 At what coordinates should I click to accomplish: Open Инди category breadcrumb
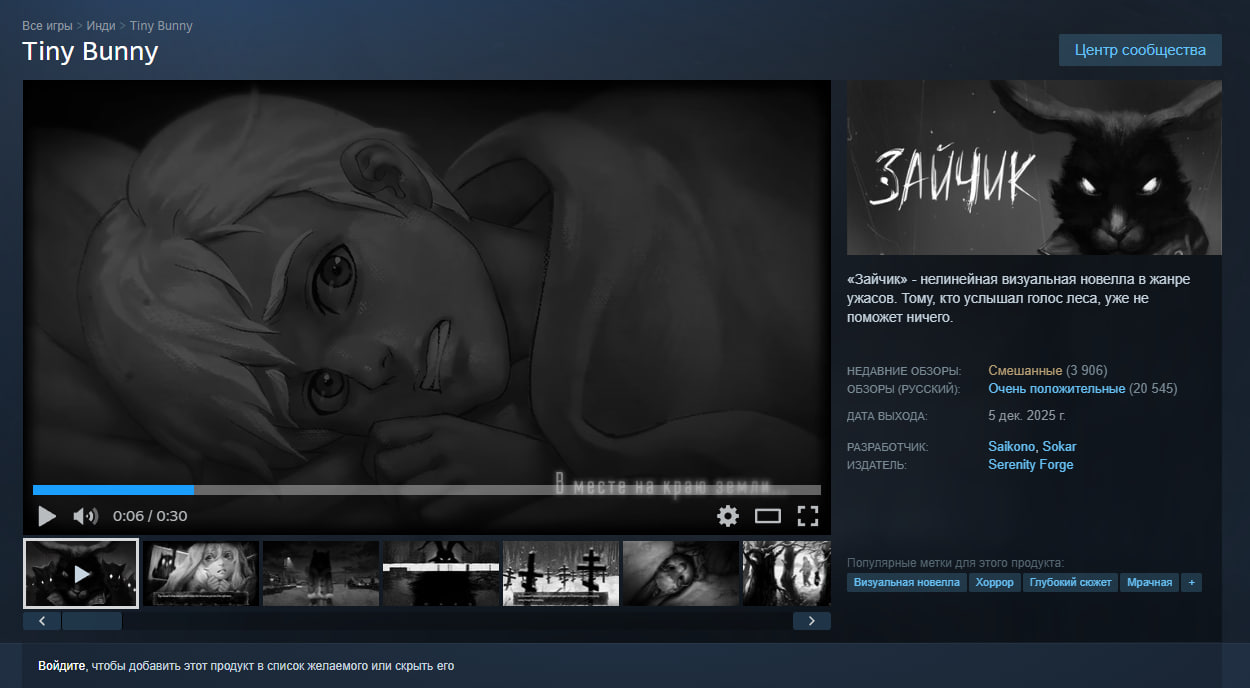101,25
